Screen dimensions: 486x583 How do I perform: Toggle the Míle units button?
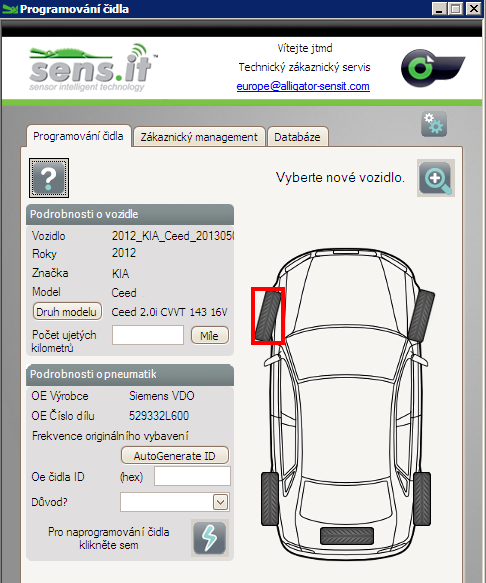click(209, 335)
